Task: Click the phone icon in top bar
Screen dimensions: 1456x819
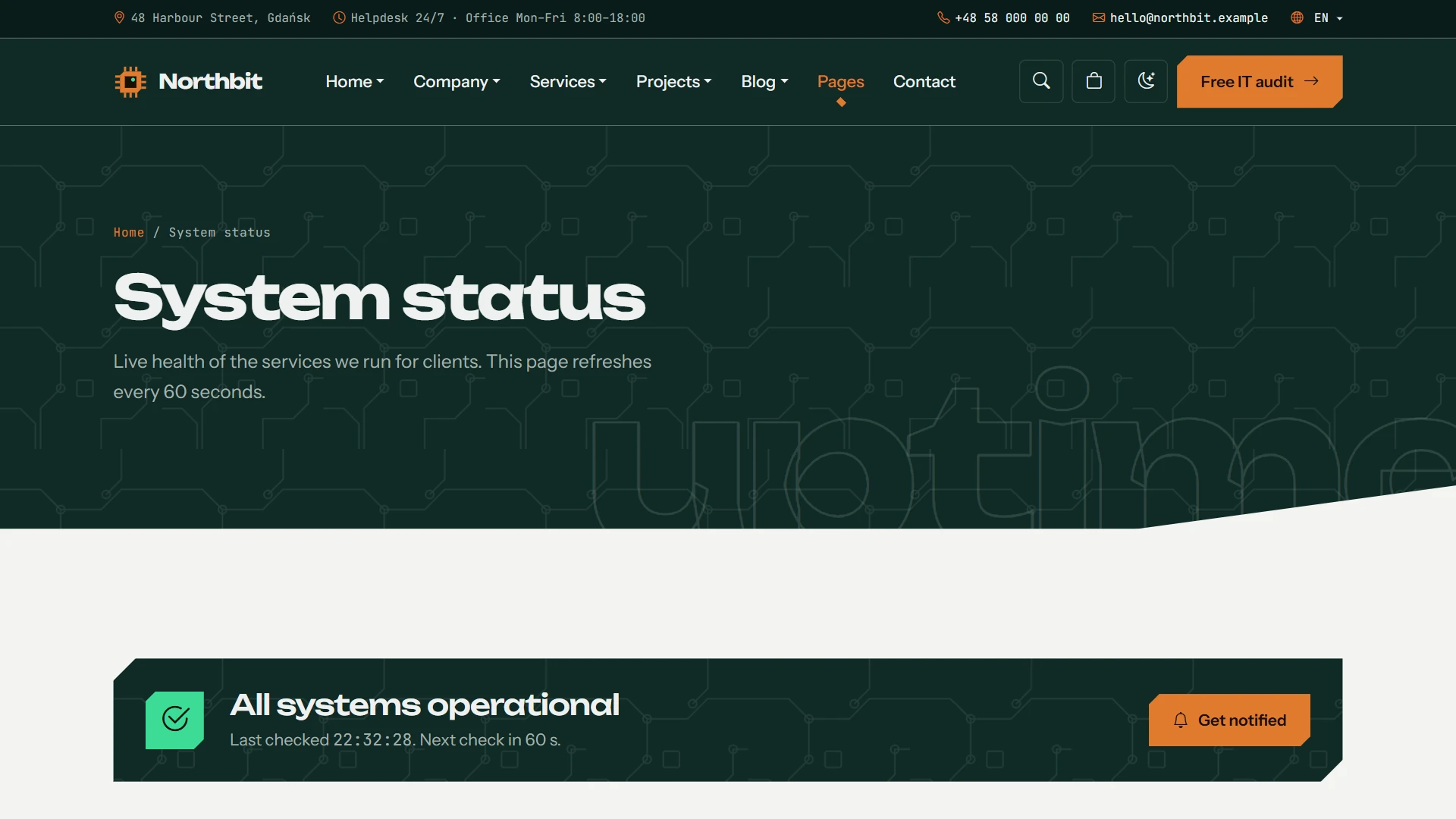Action: [x=943, y=17]
